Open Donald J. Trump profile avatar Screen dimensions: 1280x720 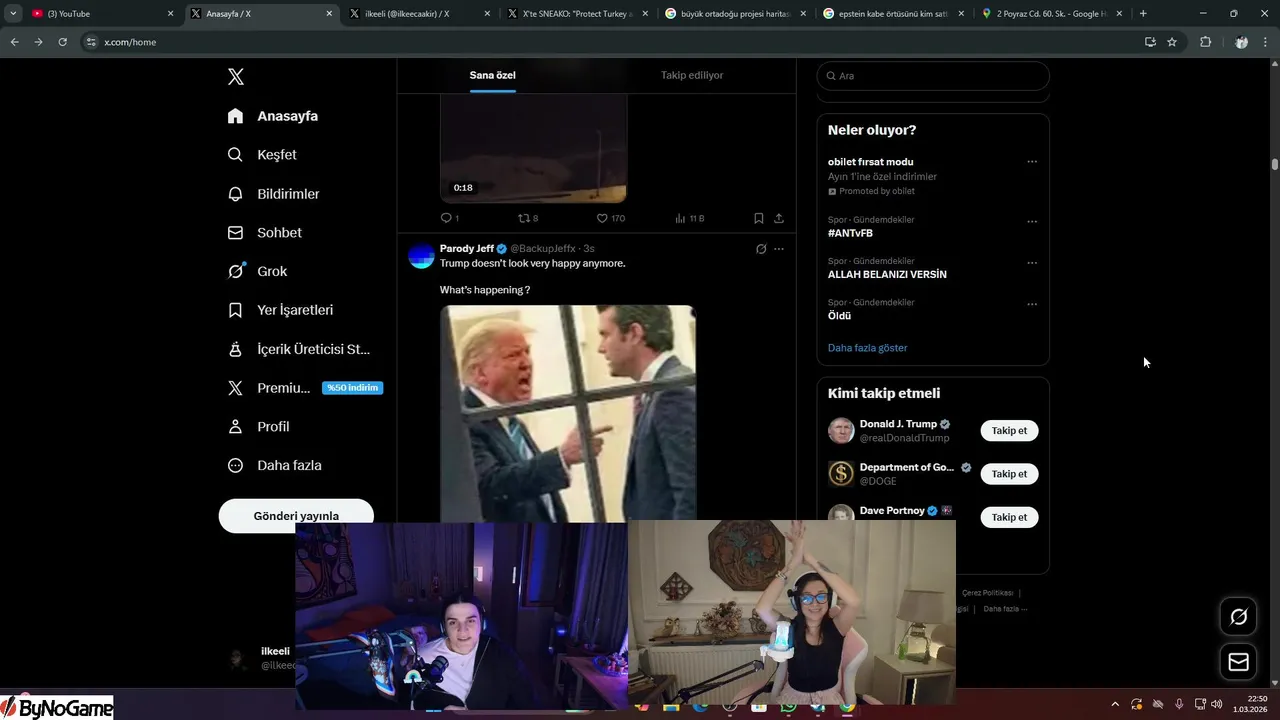pyautogui.click(x=841, y=431)
